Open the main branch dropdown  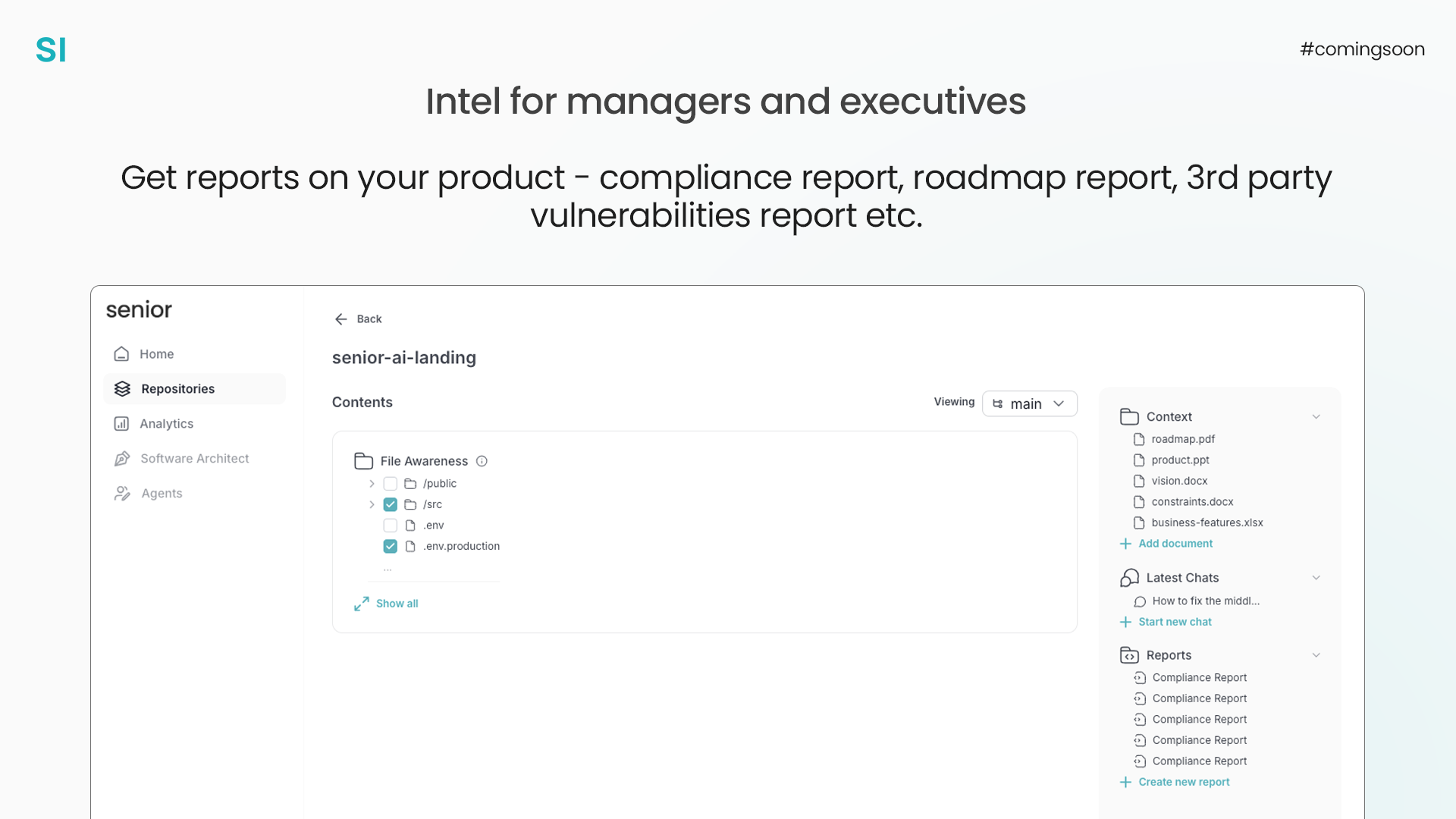pos(1029,404)
